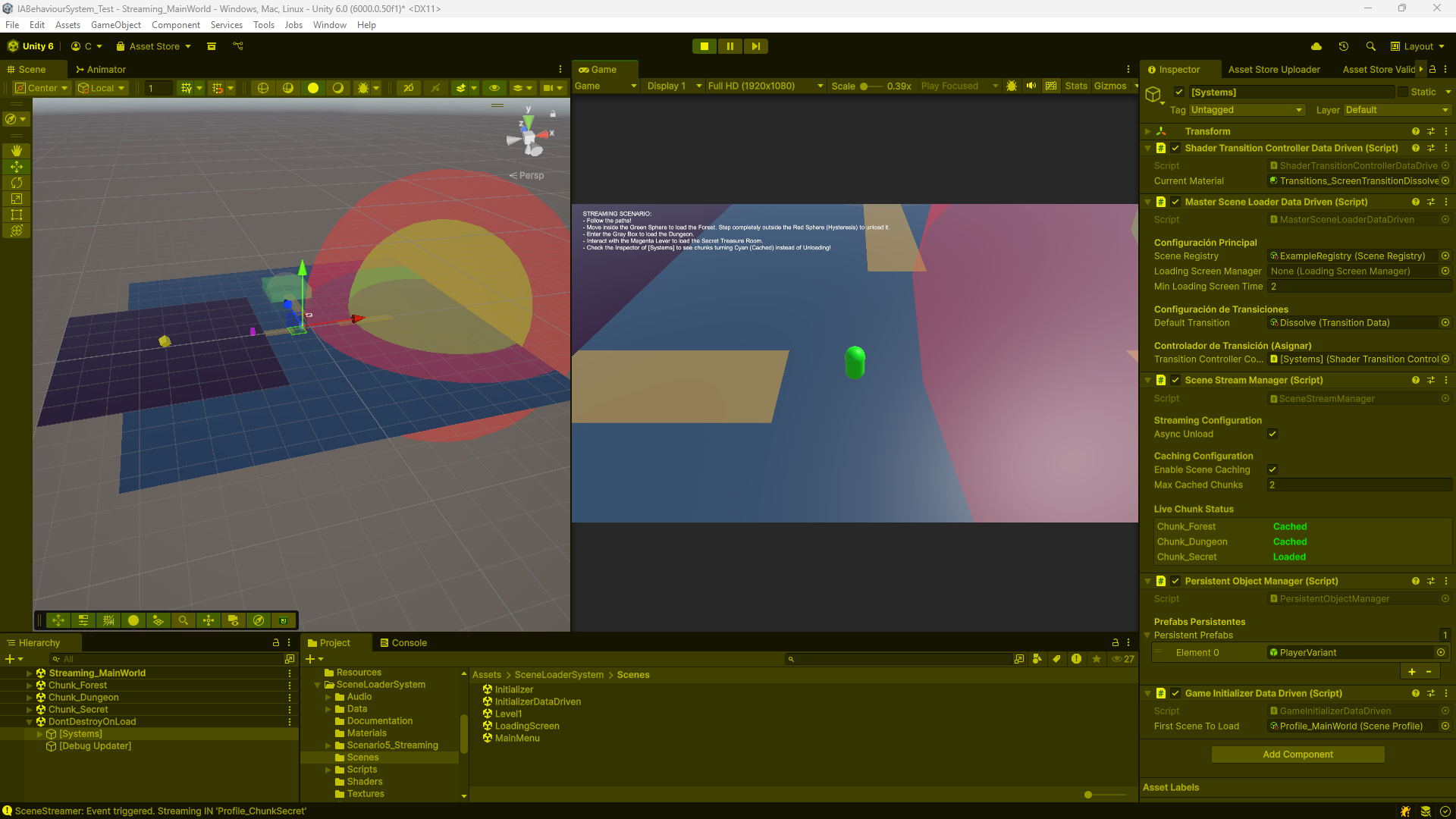Pick object for Scene Registry field
This screenshot has width=1456, height=819.
tap(1445, 256)
